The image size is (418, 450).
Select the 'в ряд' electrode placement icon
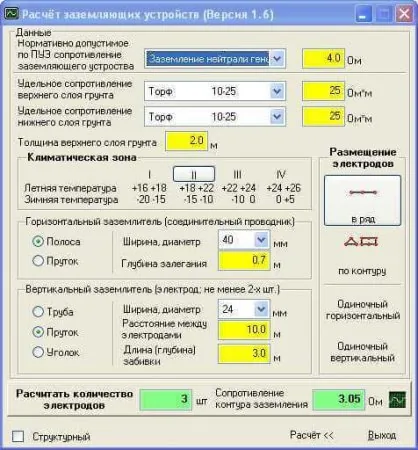pyautogui.click(x=363, y=201)
